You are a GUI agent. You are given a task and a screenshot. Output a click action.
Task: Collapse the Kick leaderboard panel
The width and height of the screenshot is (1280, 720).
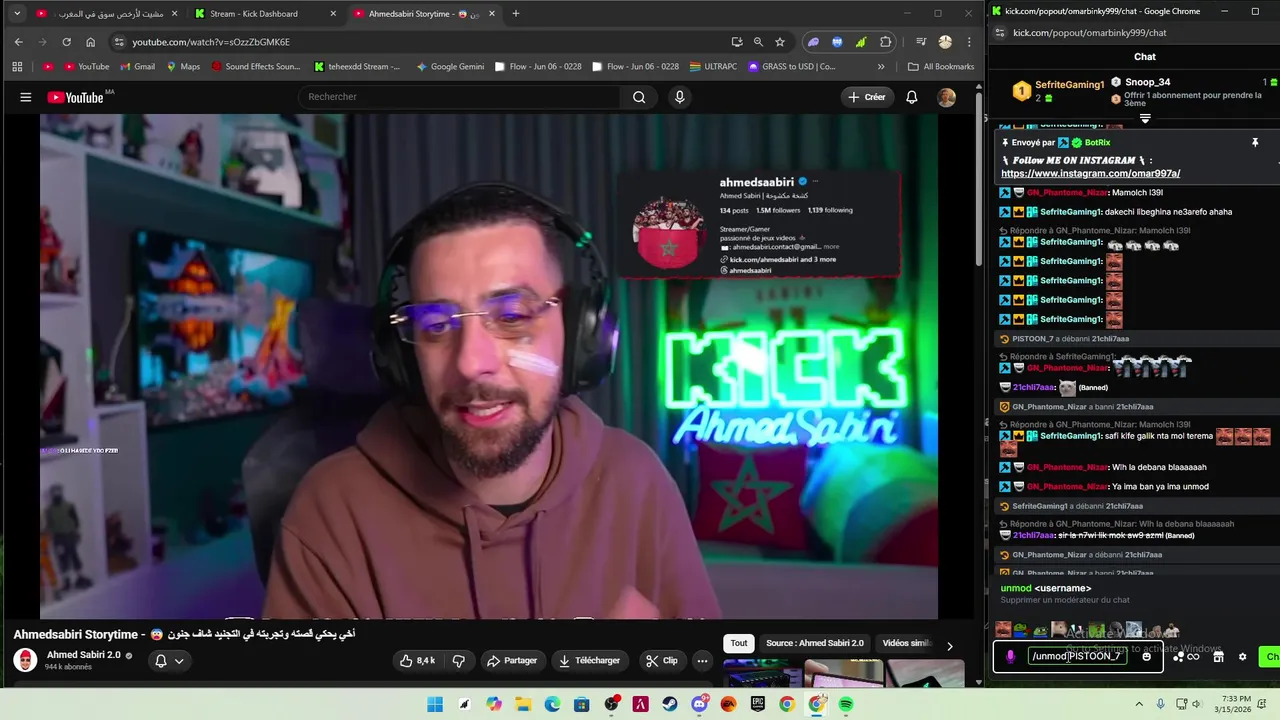pyautogui.click(x=1145, y=118)
